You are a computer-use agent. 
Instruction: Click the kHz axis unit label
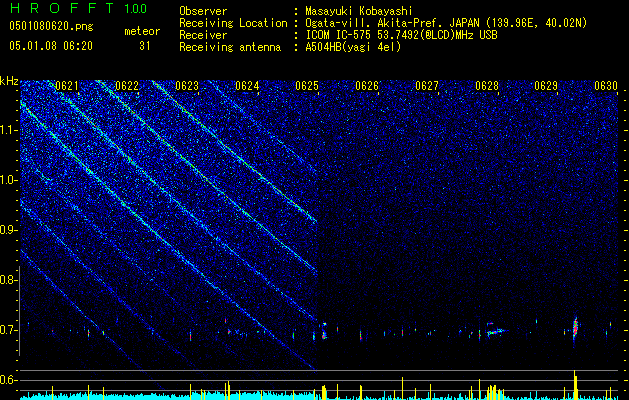[9, 81]
